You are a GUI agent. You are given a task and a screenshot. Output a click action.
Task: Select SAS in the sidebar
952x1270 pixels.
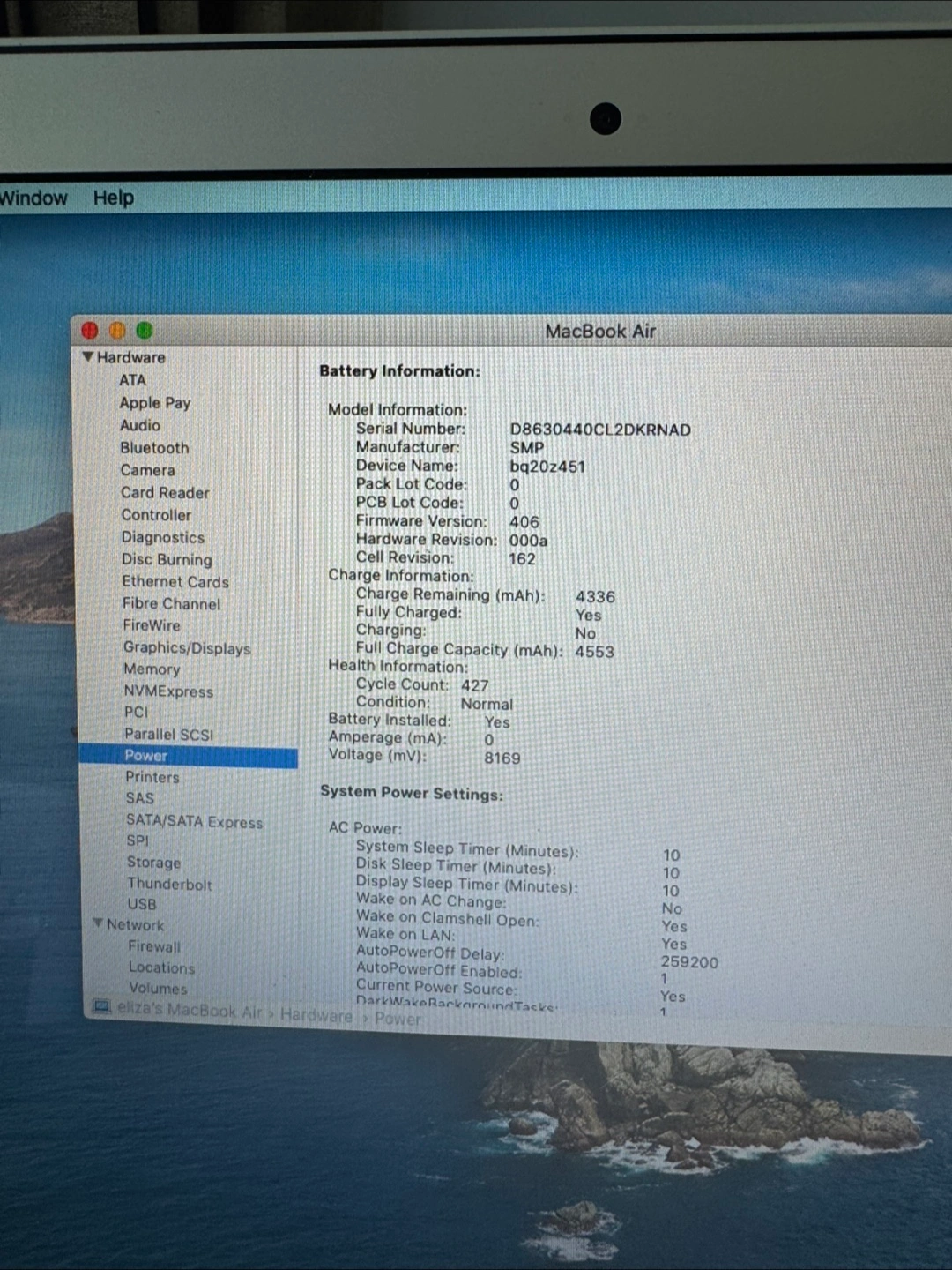pyautogui.click(x=139, y=798)
